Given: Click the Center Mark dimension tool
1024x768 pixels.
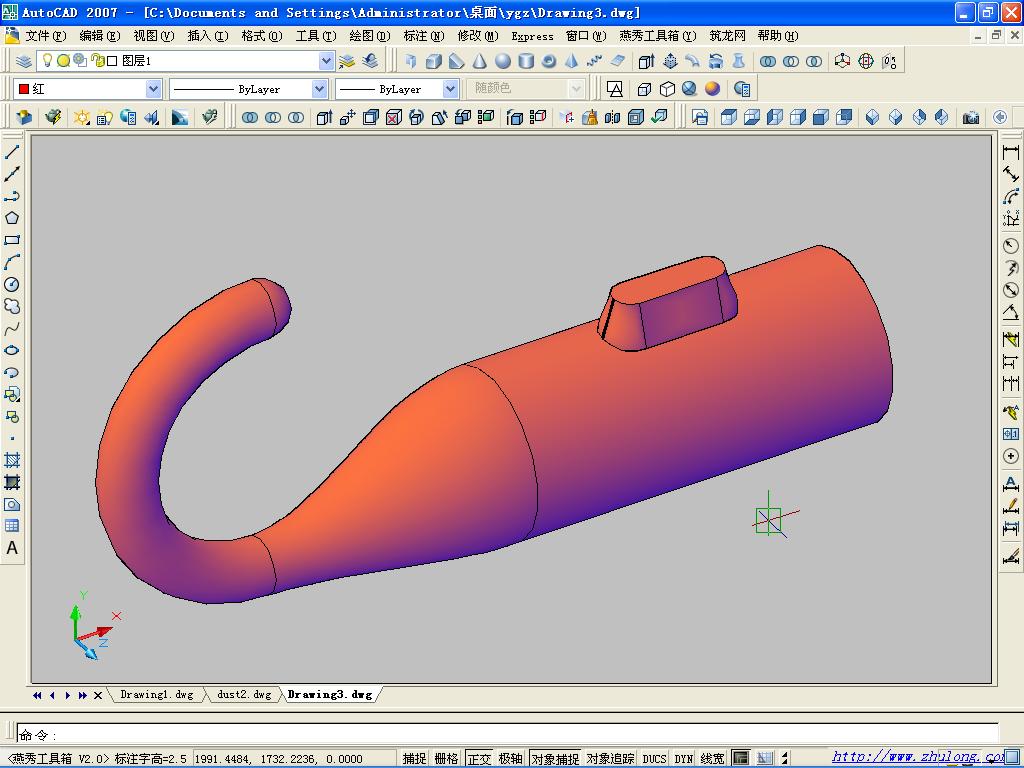Looking at the screenshot, I should pyautogui.click(x=1010, y=456).
